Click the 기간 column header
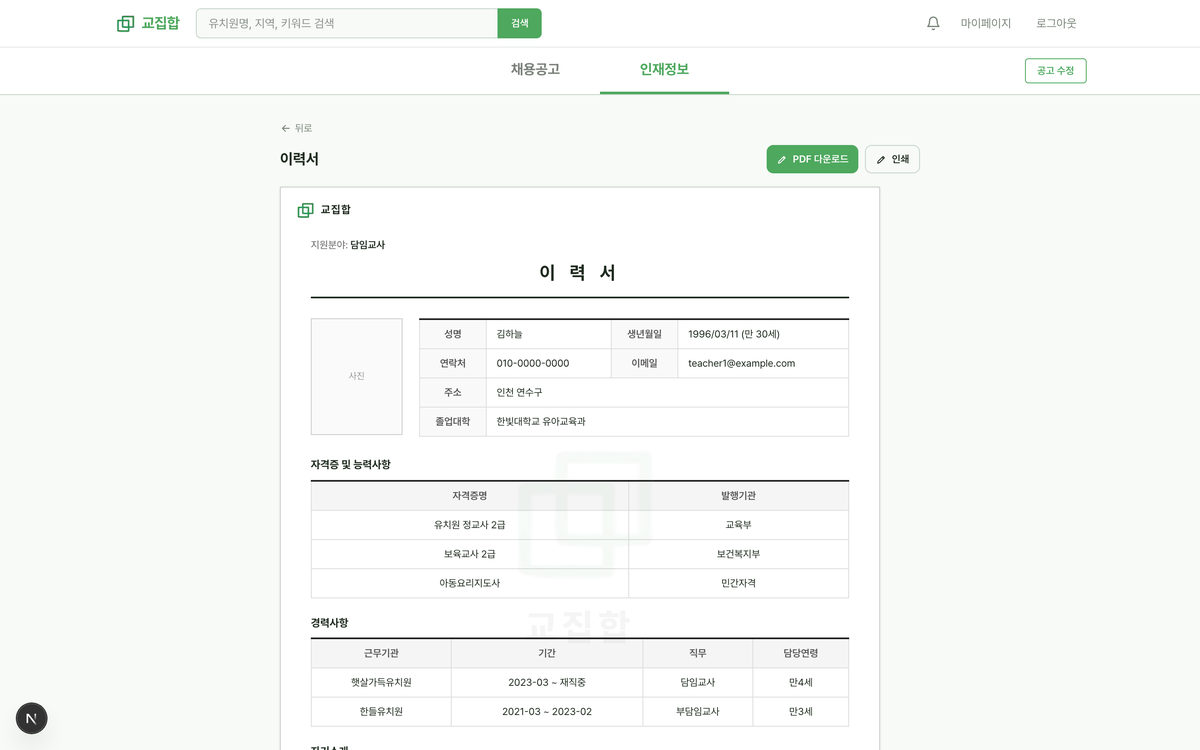Screen dimensions: 1200x750 (547, 653)
